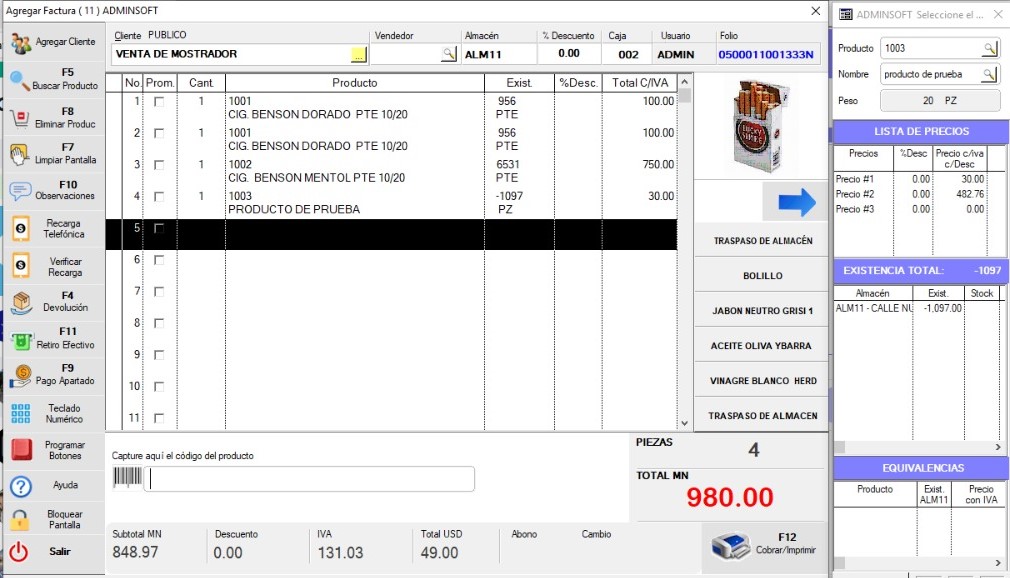The width and height of the screenshot is (1010, 578).
Task: Click the Devolución box icon
Action: [21, 302]
